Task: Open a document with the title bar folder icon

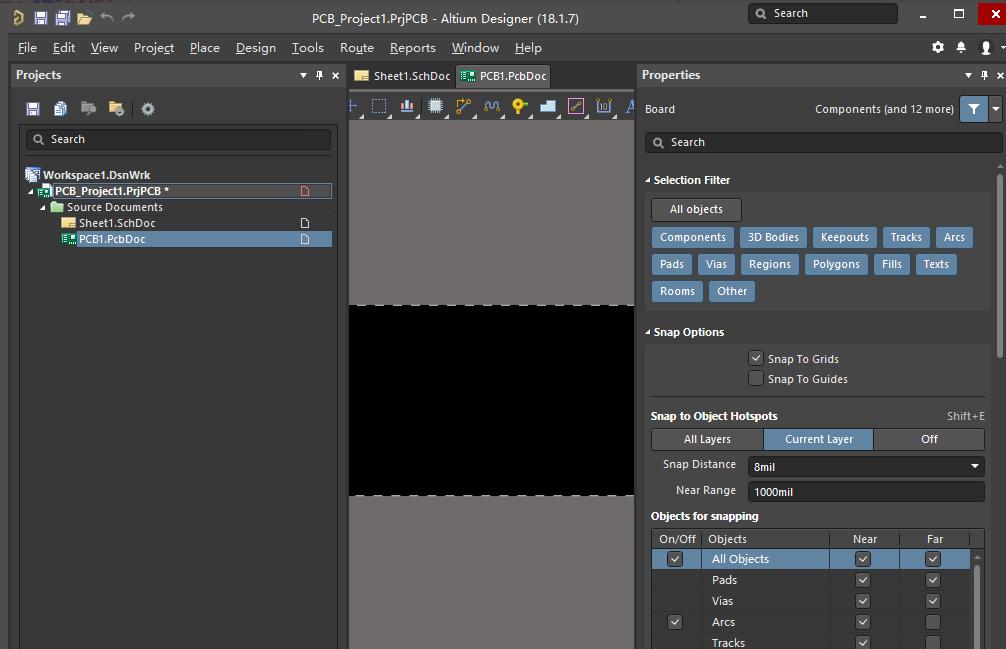Action: tap(84, 19)
